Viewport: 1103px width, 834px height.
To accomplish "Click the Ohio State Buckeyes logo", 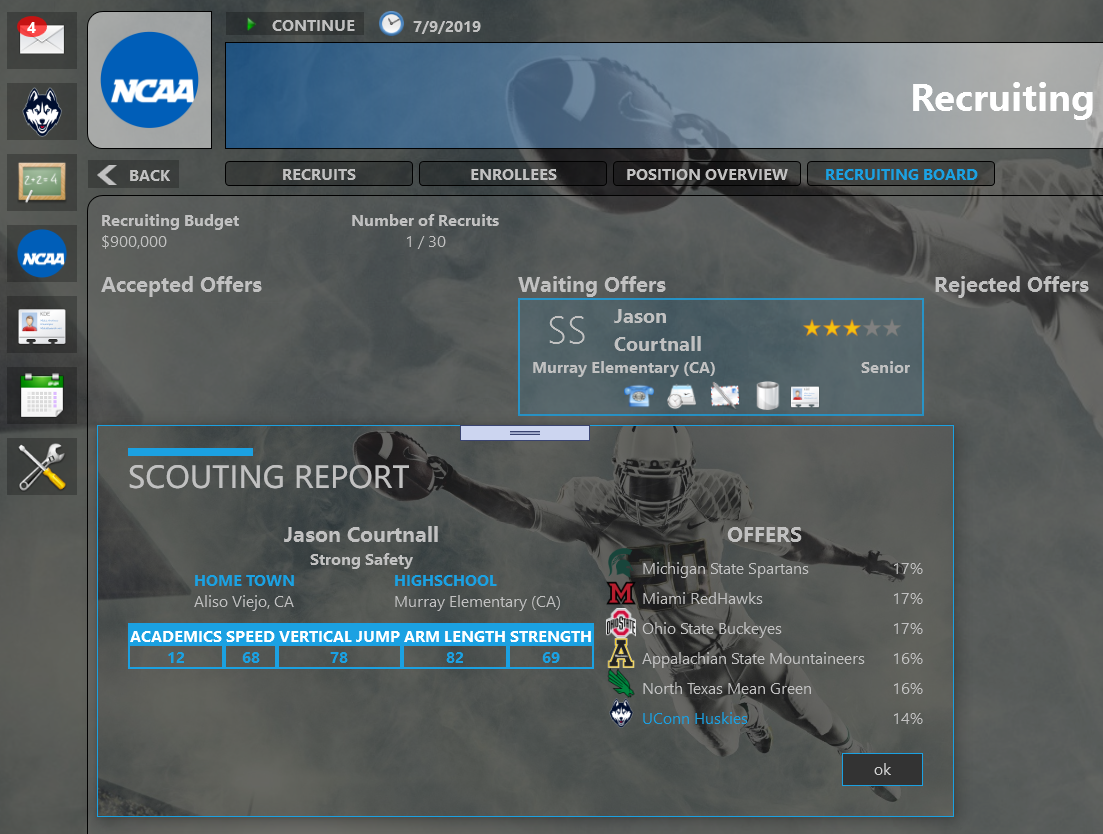I will 620,624.
